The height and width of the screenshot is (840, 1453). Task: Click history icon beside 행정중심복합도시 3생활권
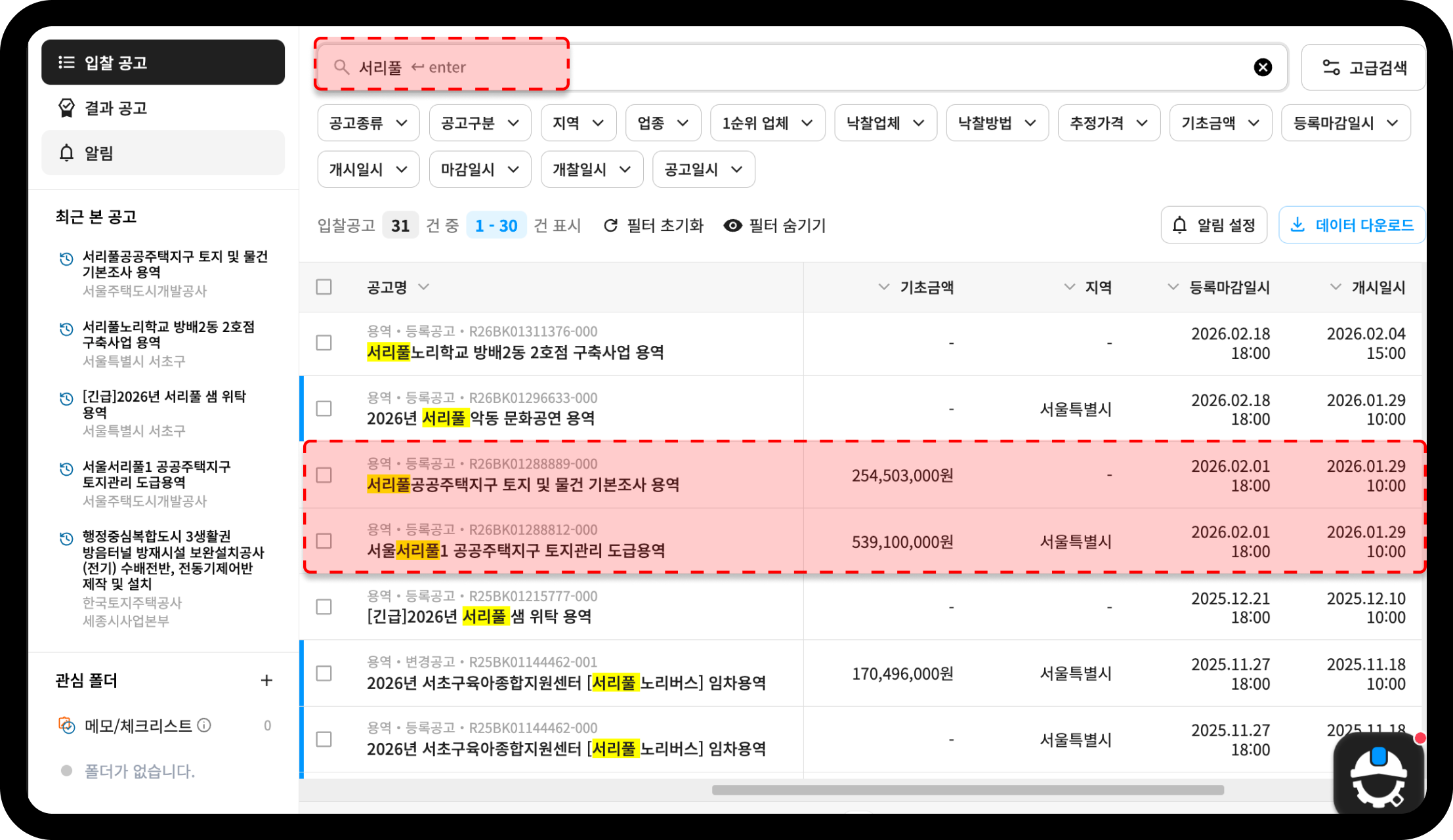66,538
